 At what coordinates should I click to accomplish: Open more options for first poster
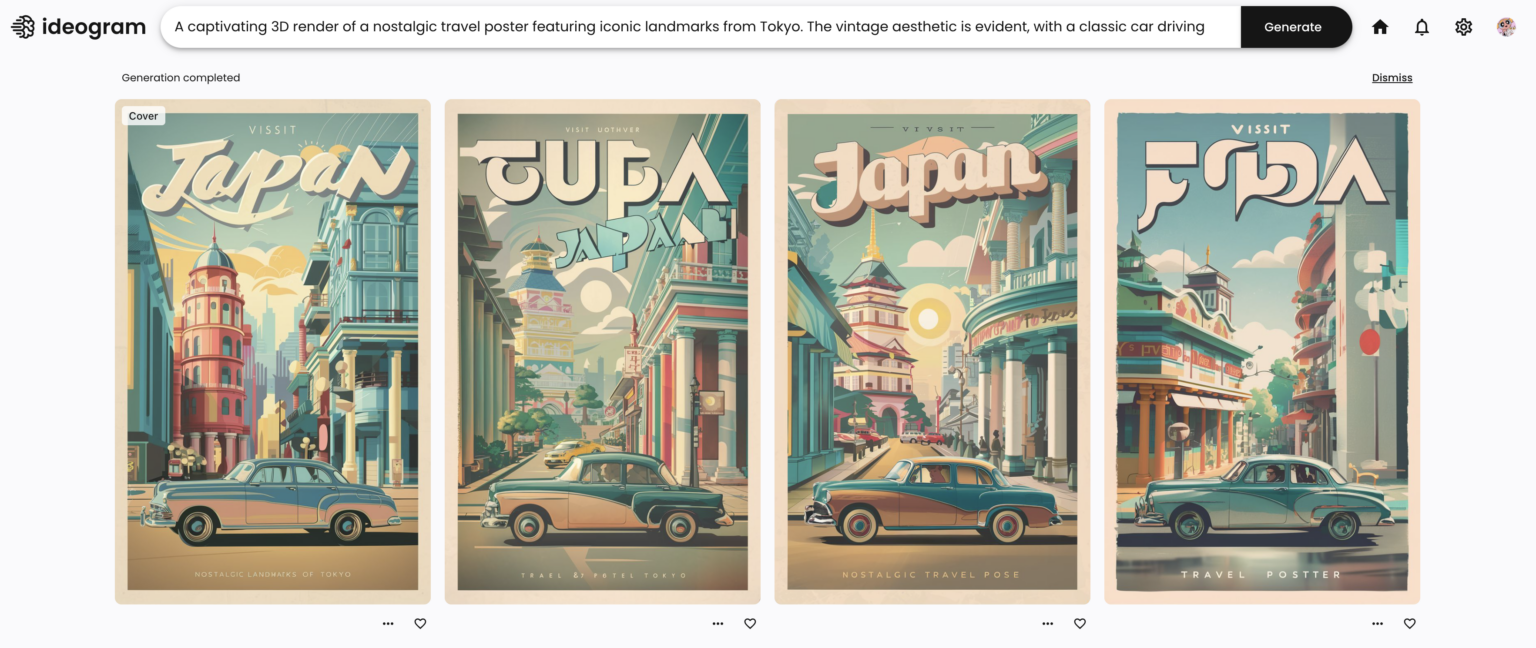tap(388, 623)
